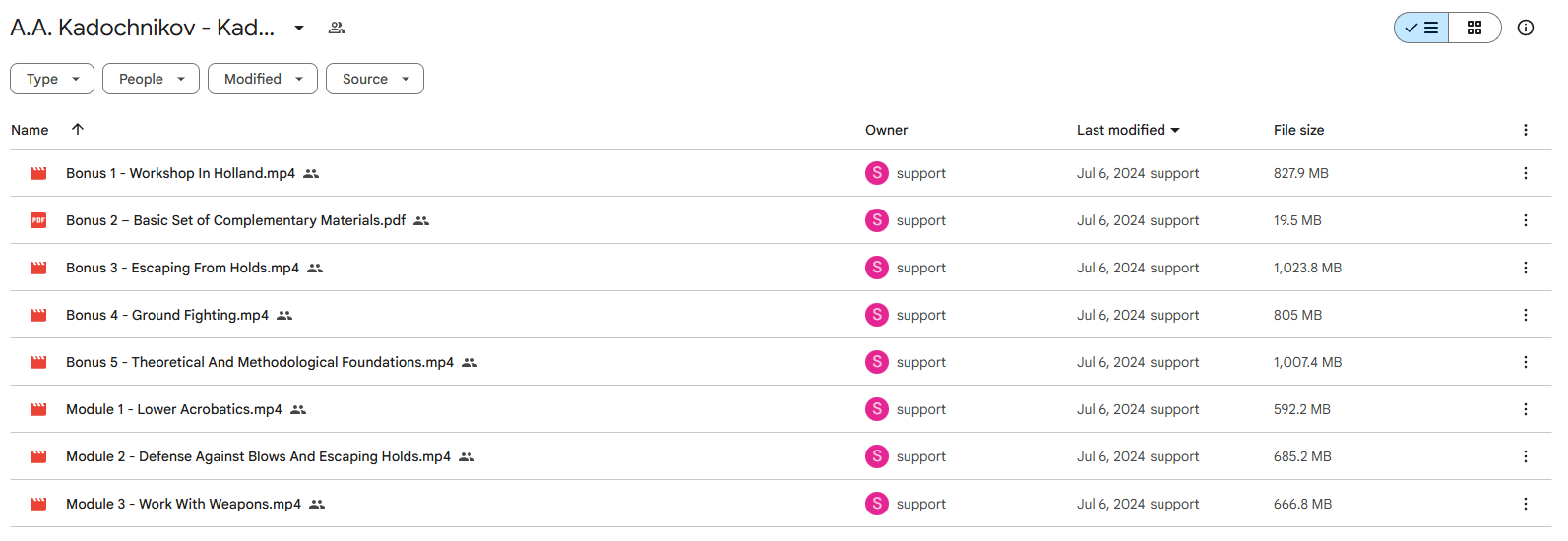Open the Type filter dropdown

52,79
